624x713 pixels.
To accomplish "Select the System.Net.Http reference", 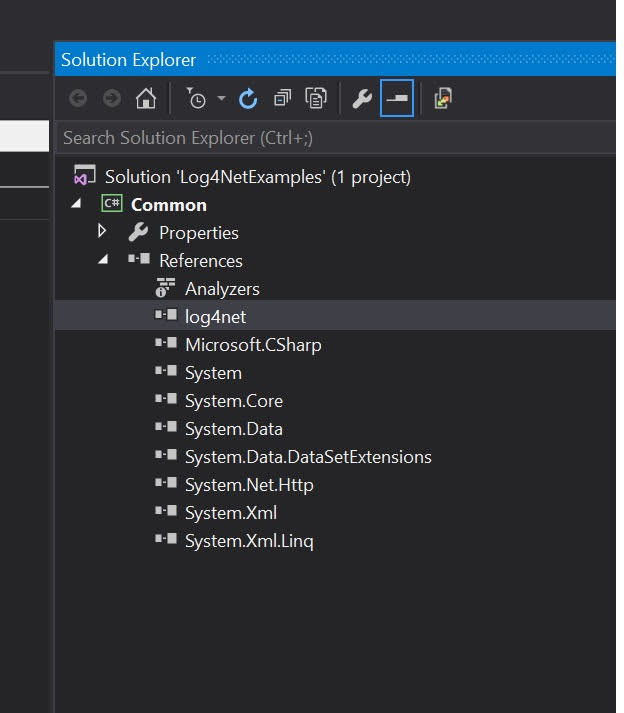I will click(249, 485).
